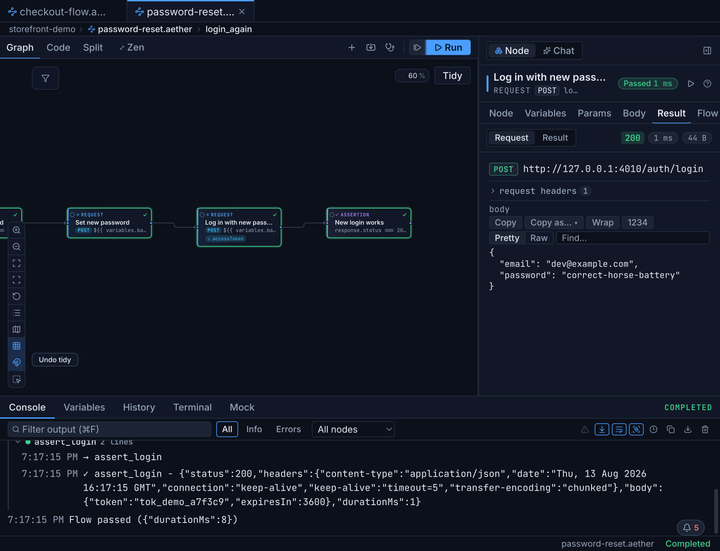This screenshot has height=551, width=720.
Task: Collapse the assert_login console group
Action: (17, 442)
